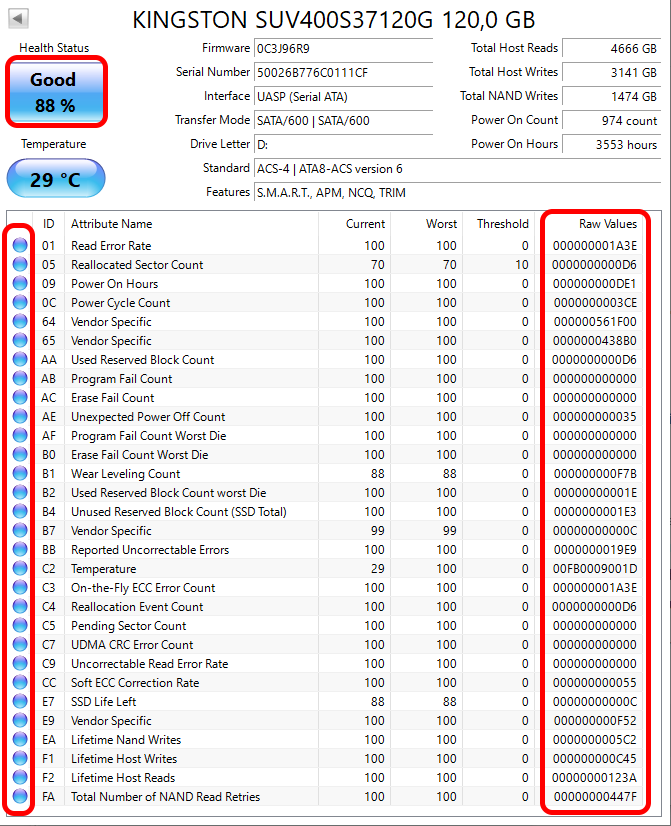671x826 pixels.
Task: Select the Total Host Reads value 4666 GB
Action: click(x=611, y=48)
